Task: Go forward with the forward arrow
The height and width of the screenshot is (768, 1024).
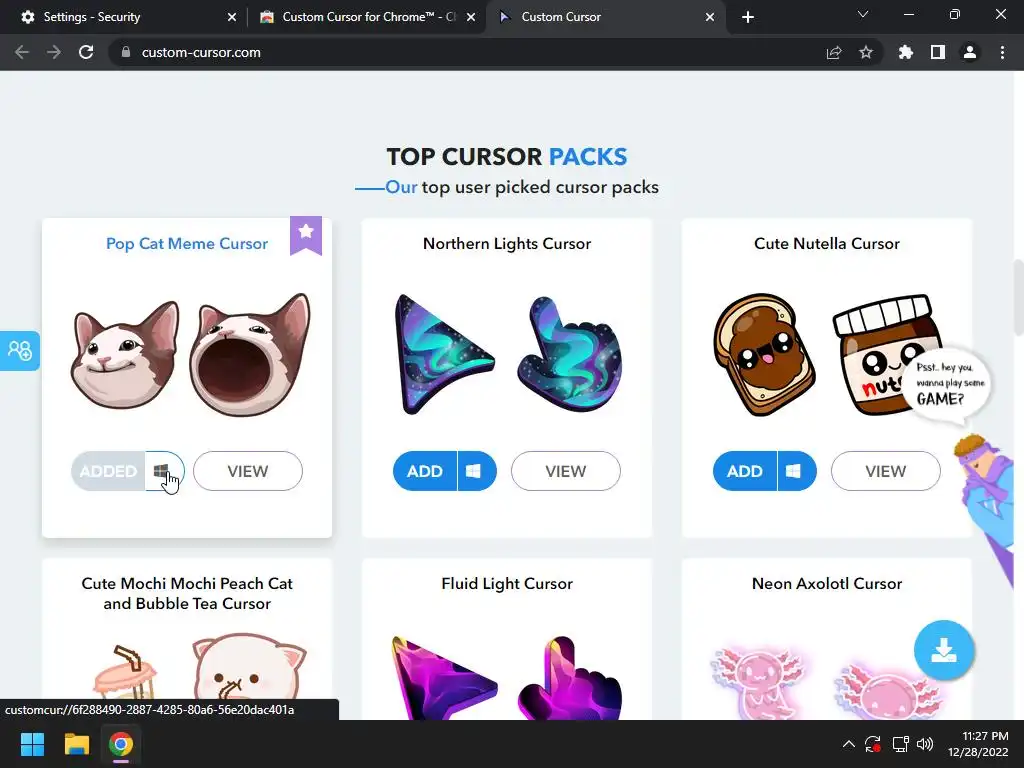Action: point(54,52)
